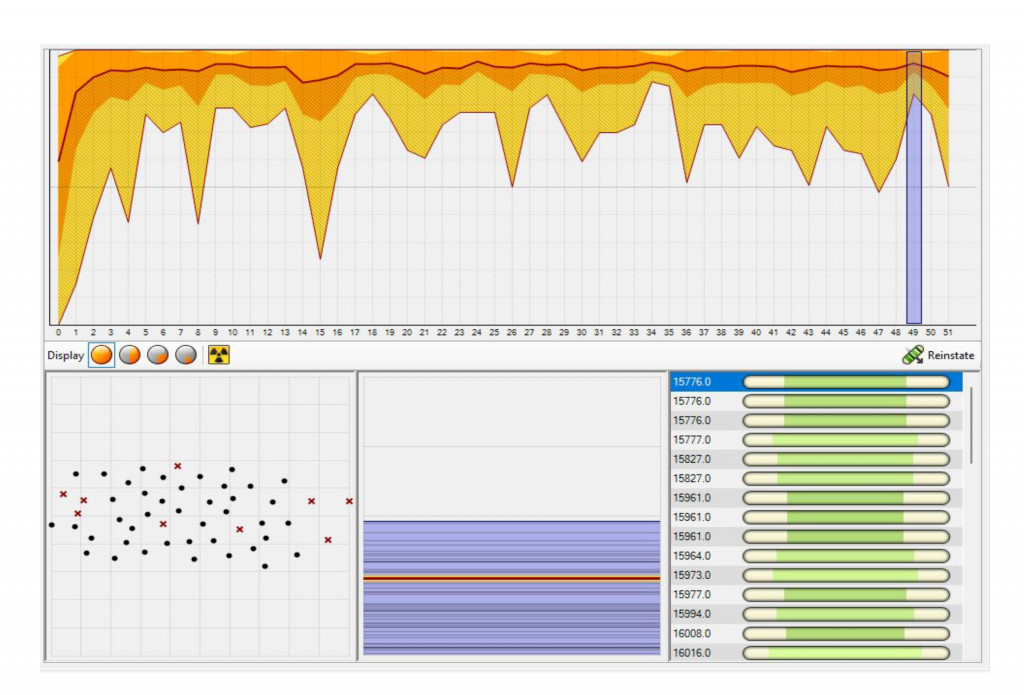Click the yellow radiation hazard icon

point(218,355)
